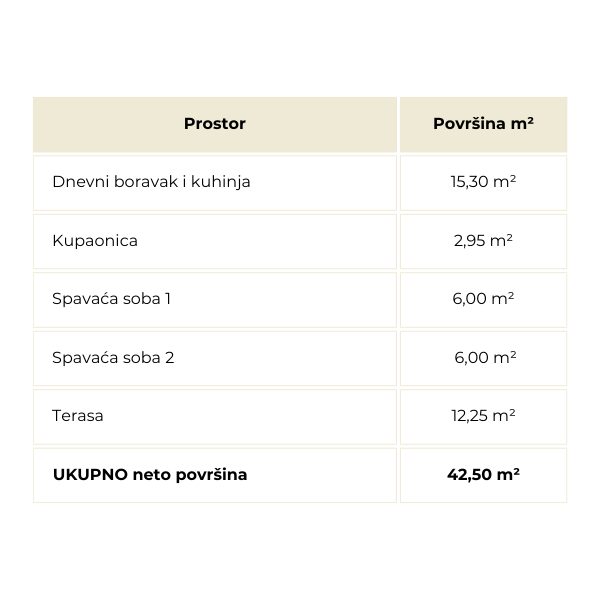Click the Kupaonica row label
Image resolution: width=600 pixels, height=600 pixels.
[x=95, y=241]
